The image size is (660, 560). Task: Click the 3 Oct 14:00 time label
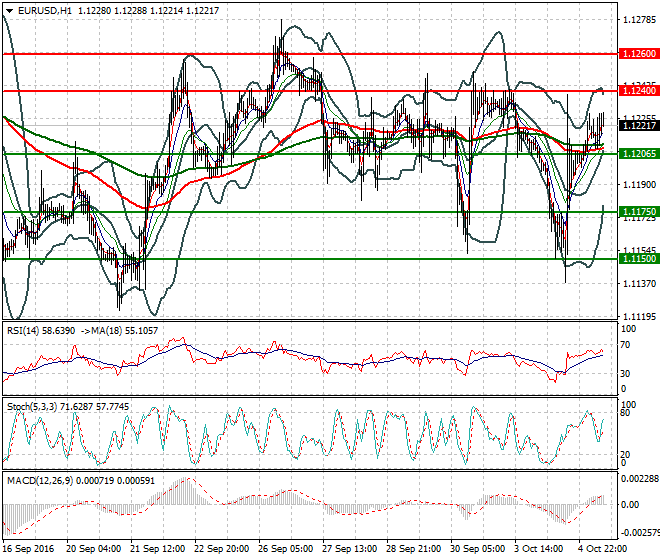click(539, 549)
